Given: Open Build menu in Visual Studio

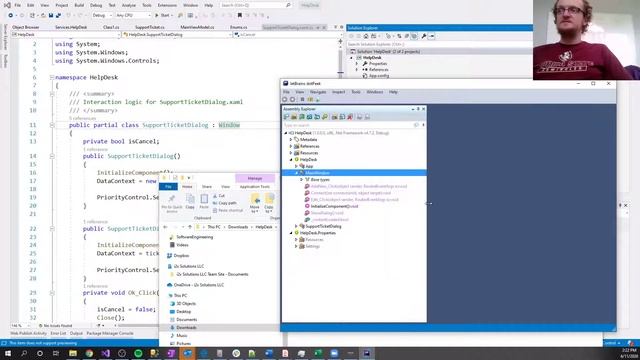Looking at the screenshot, I should pyautogui.click(x=79, y=5).
